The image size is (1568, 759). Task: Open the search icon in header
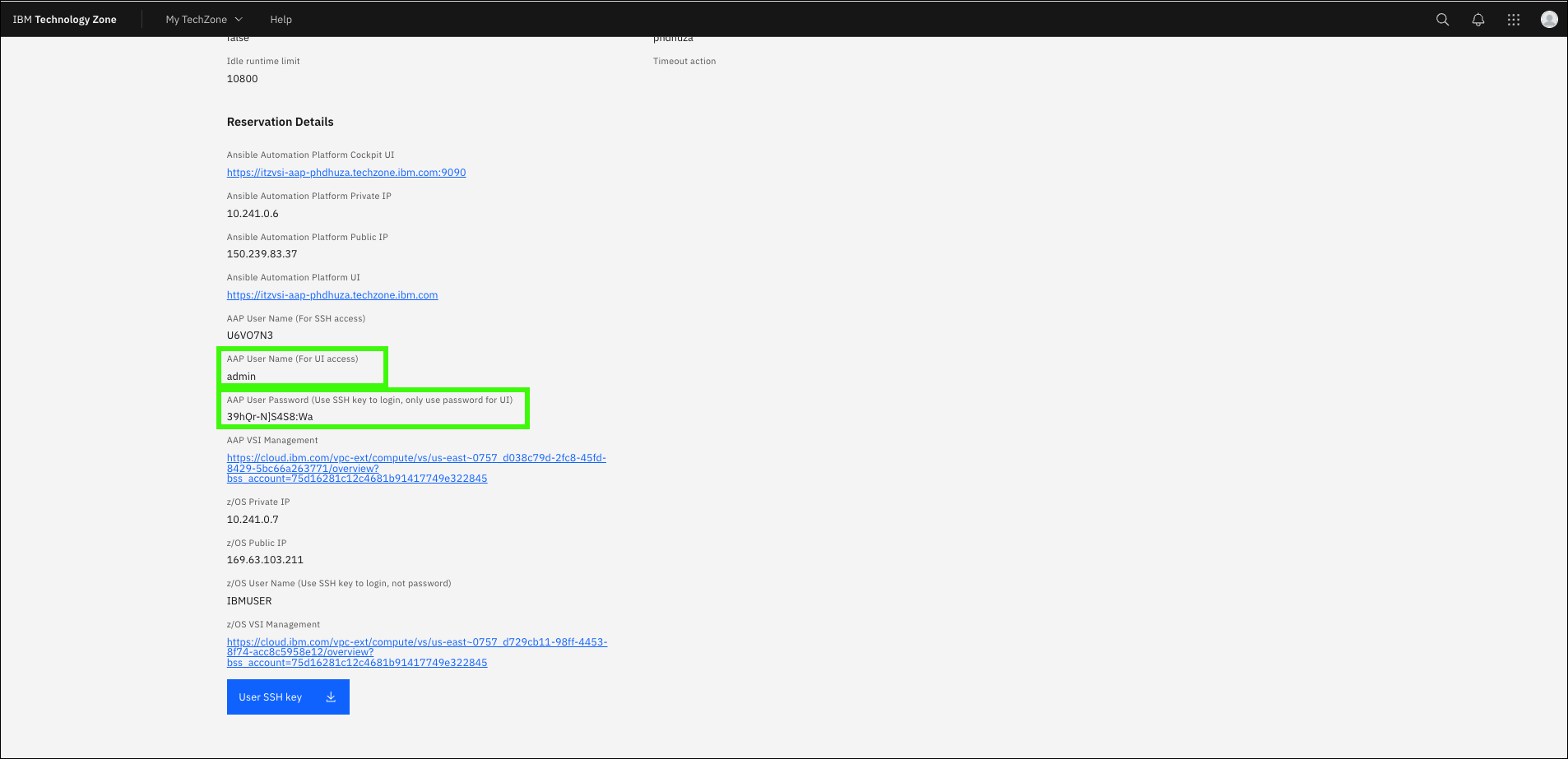click(x=1442, y=20)
